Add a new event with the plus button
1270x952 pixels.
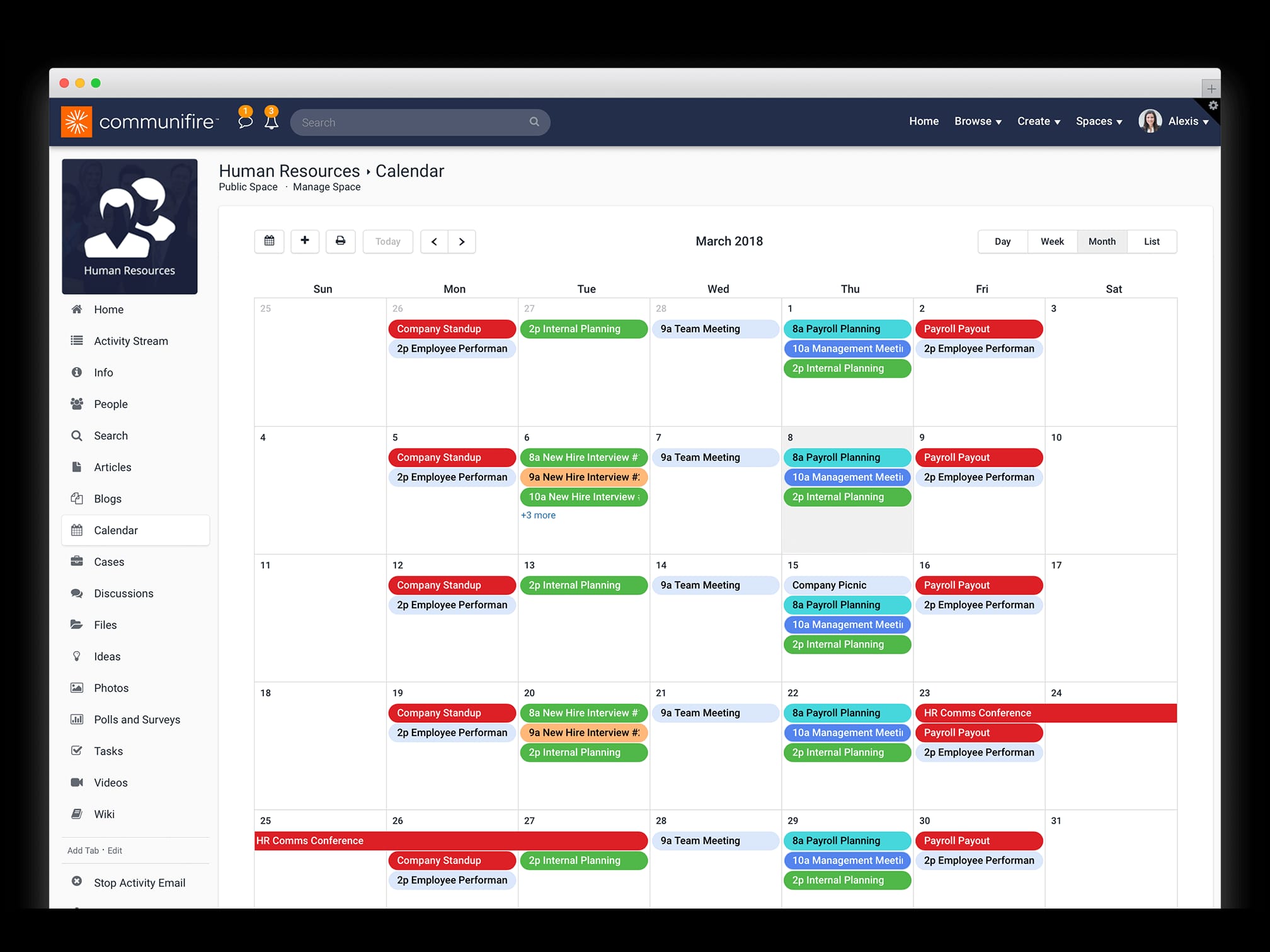pyautogui.click(x=305, y=241)
